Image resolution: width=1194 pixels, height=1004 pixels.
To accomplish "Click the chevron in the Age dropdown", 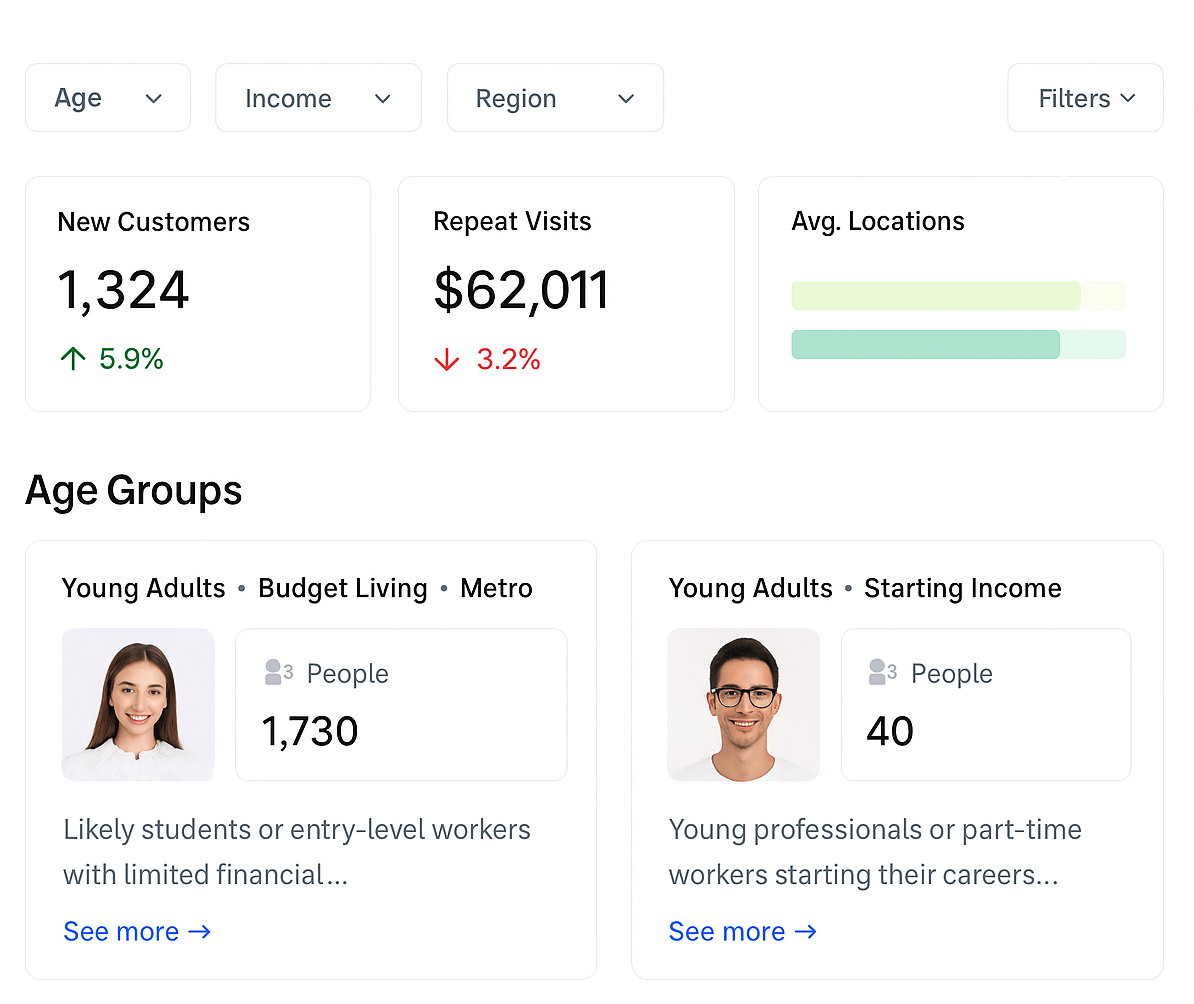I will coord(153,98).
